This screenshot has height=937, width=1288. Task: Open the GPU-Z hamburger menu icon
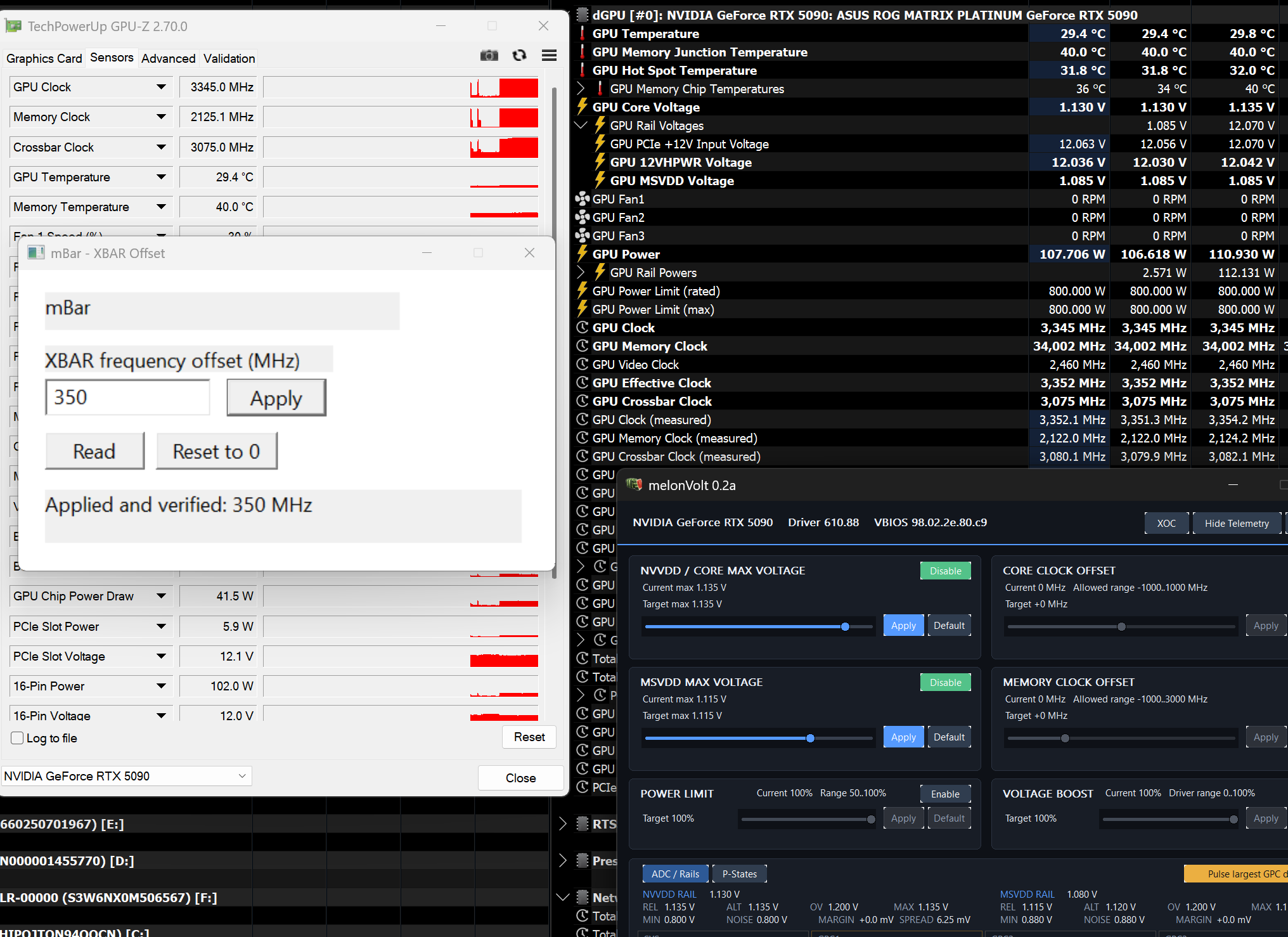[549, 56]
